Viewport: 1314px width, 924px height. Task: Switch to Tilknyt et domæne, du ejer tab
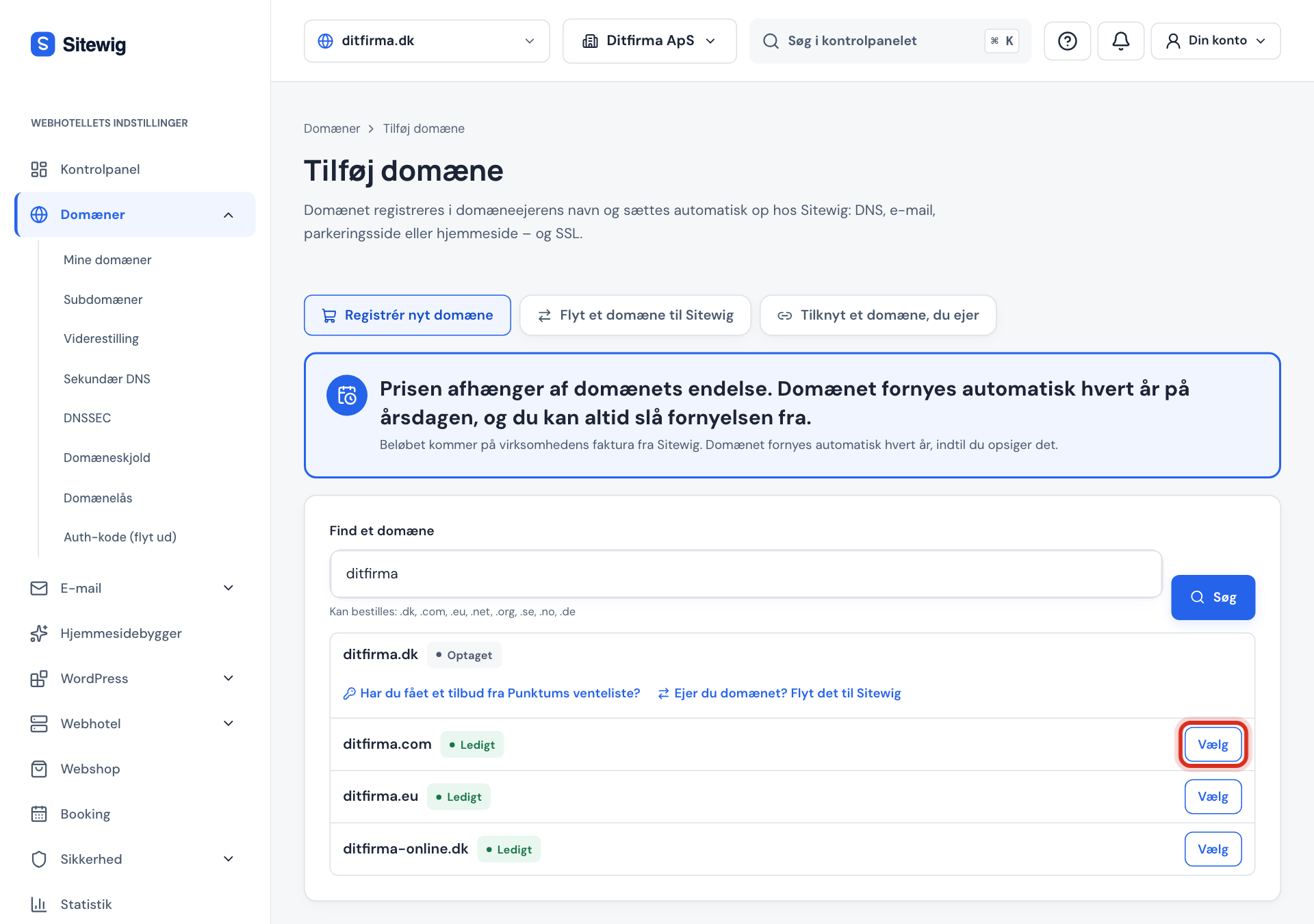pos(878,315)
